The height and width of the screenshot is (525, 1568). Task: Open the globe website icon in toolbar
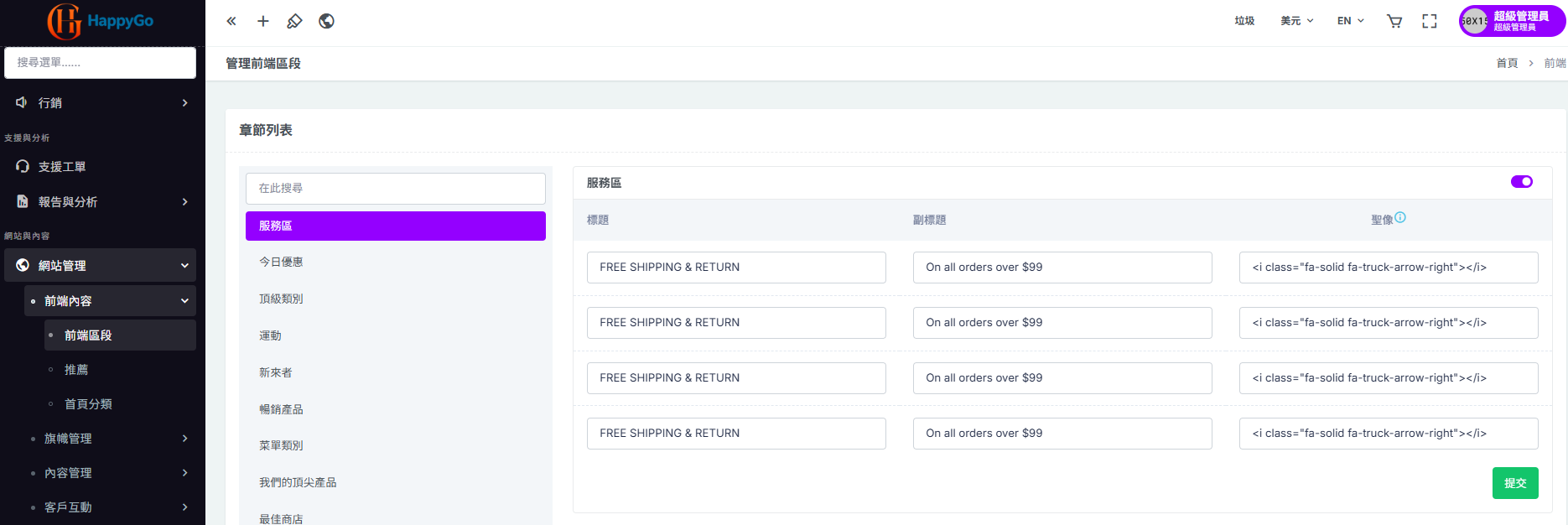pyautogui.click(x=327, y=21)
